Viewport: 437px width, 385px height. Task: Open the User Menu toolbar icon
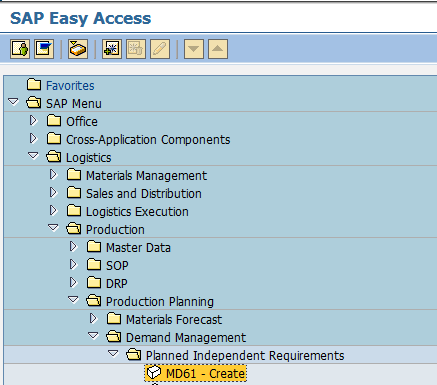coord(20,49)
